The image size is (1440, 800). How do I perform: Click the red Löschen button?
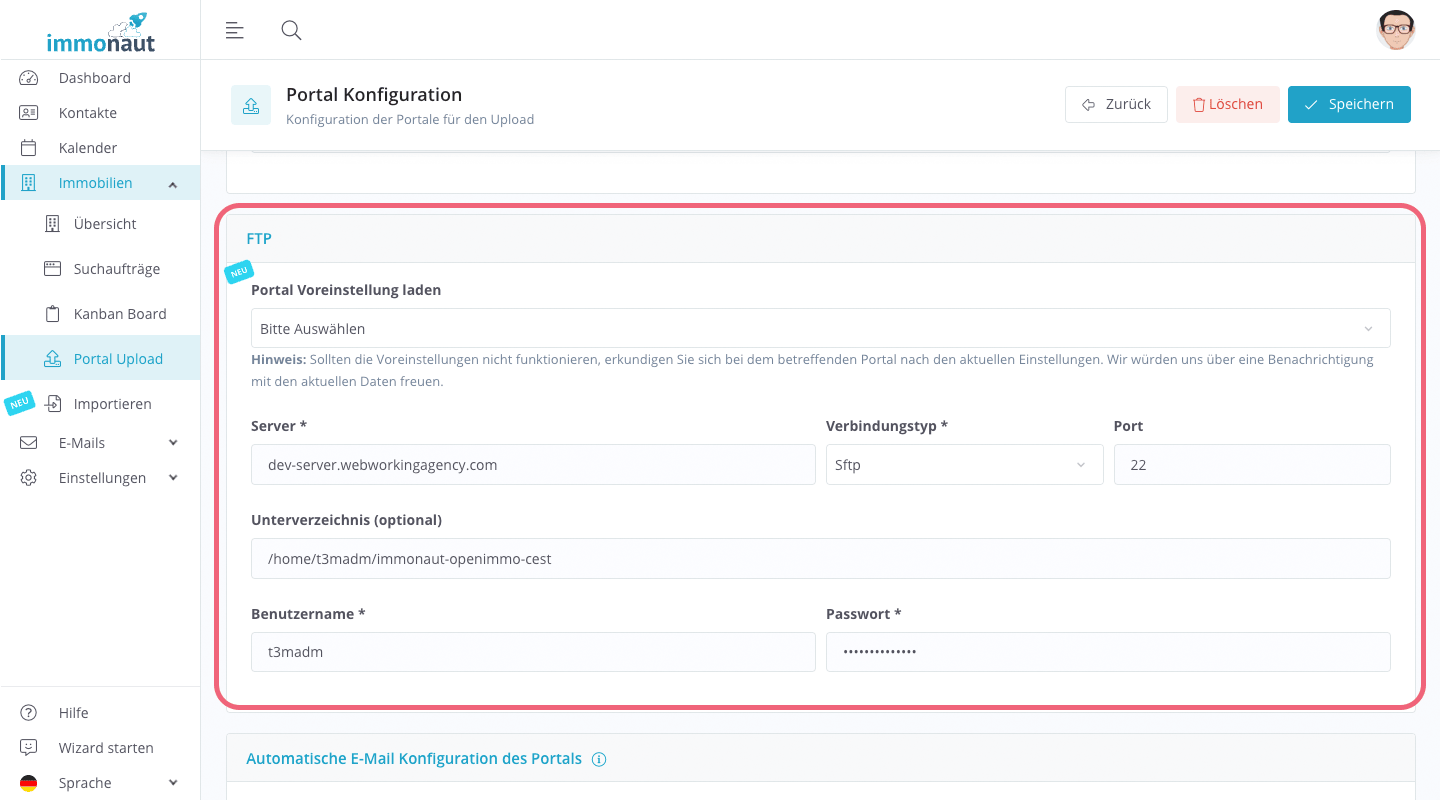(x=1227, y=104)
